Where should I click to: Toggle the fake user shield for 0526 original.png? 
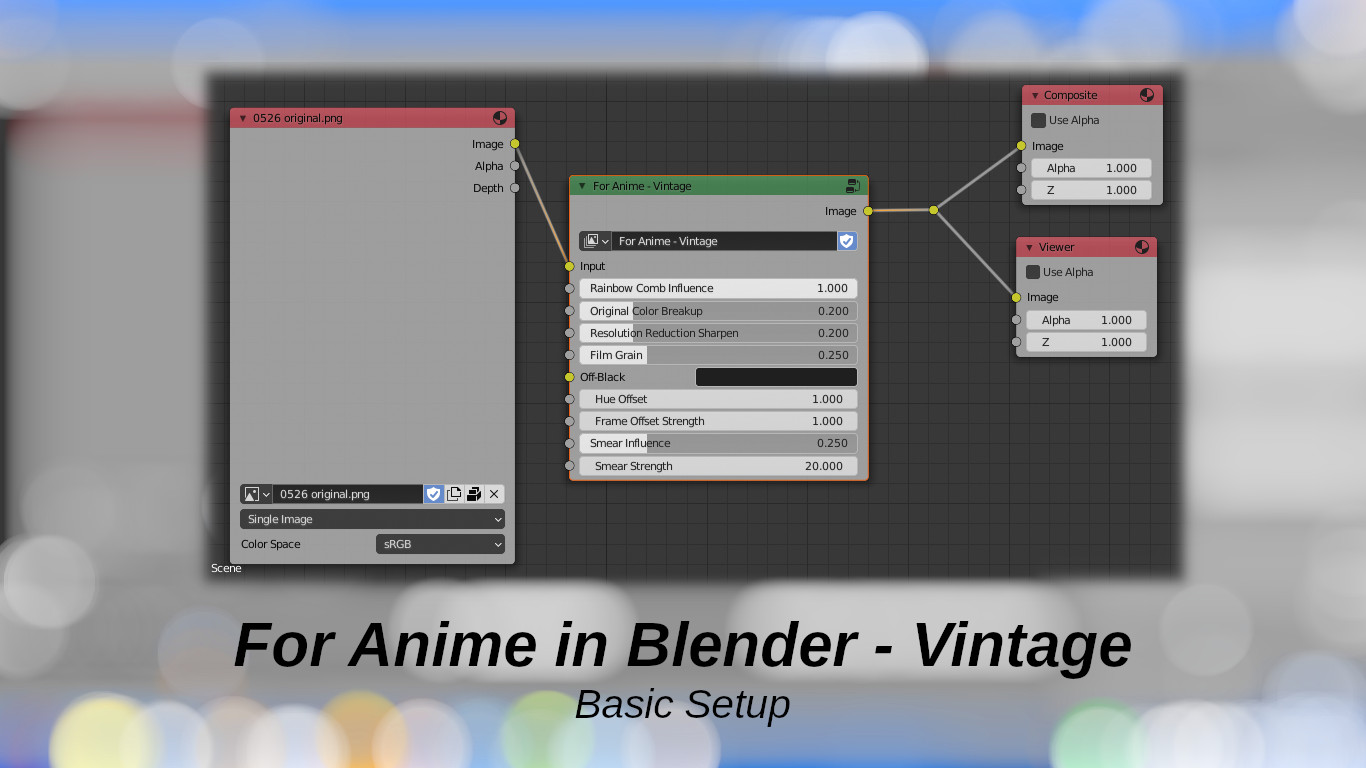(x=433, y=493)
